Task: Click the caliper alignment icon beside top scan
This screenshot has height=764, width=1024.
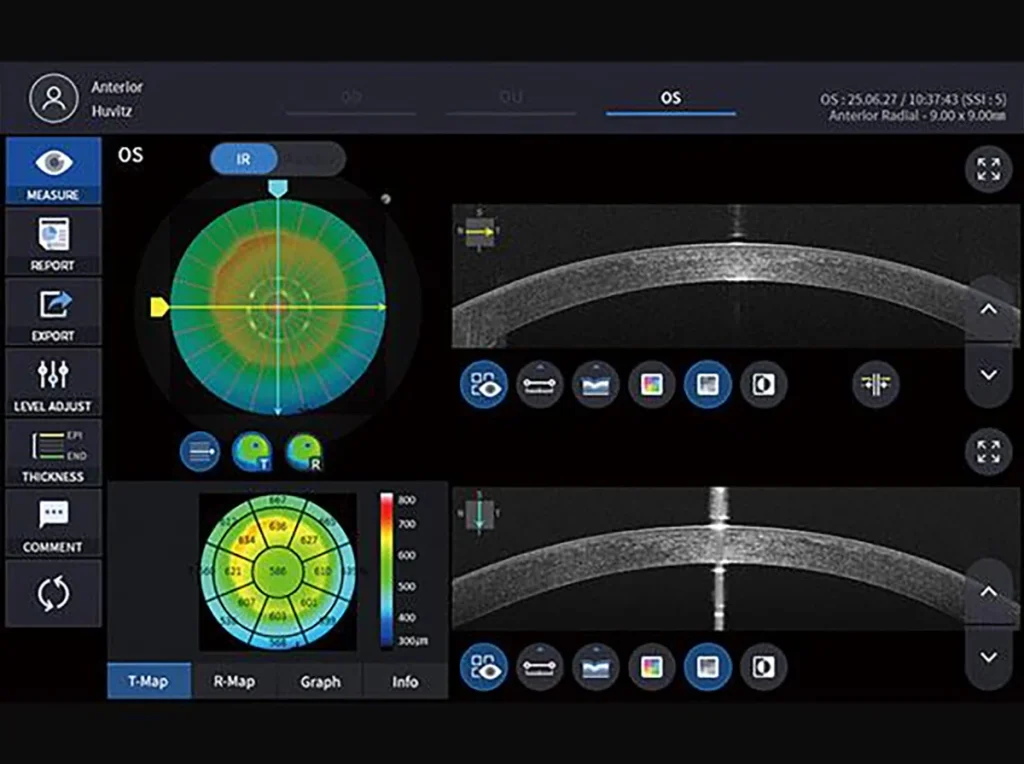Action: (876, 384)
